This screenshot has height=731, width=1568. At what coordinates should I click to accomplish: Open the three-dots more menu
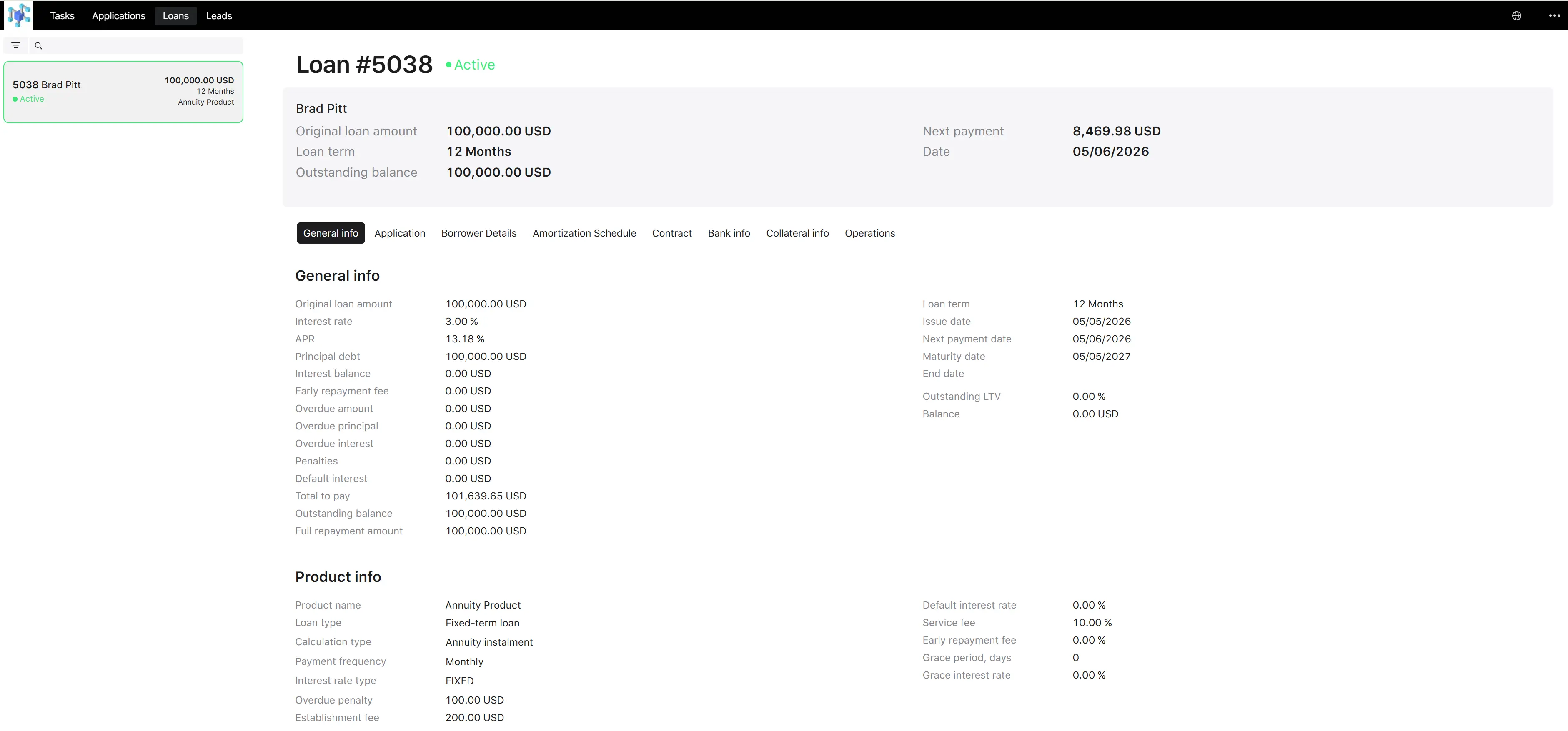pyautogui.click(x=1554, y=16)
